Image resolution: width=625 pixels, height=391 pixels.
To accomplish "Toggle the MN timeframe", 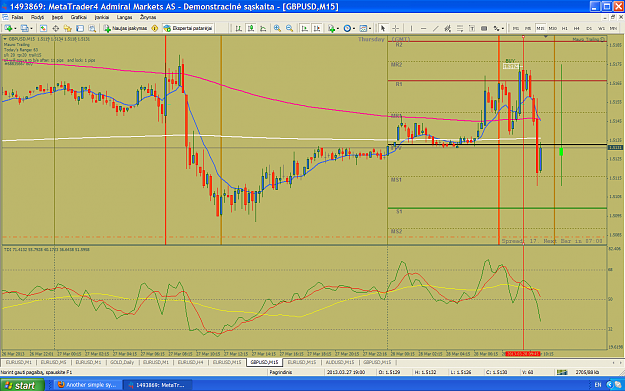I will [613, 28].
